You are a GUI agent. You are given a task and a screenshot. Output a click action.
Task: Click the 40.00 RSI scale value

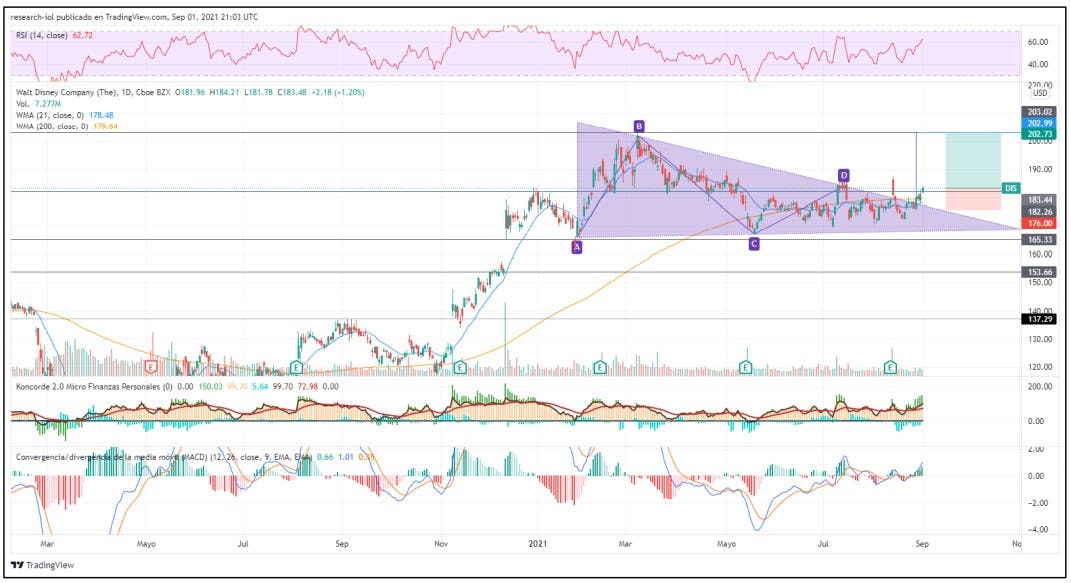[x=1038, y=65]
